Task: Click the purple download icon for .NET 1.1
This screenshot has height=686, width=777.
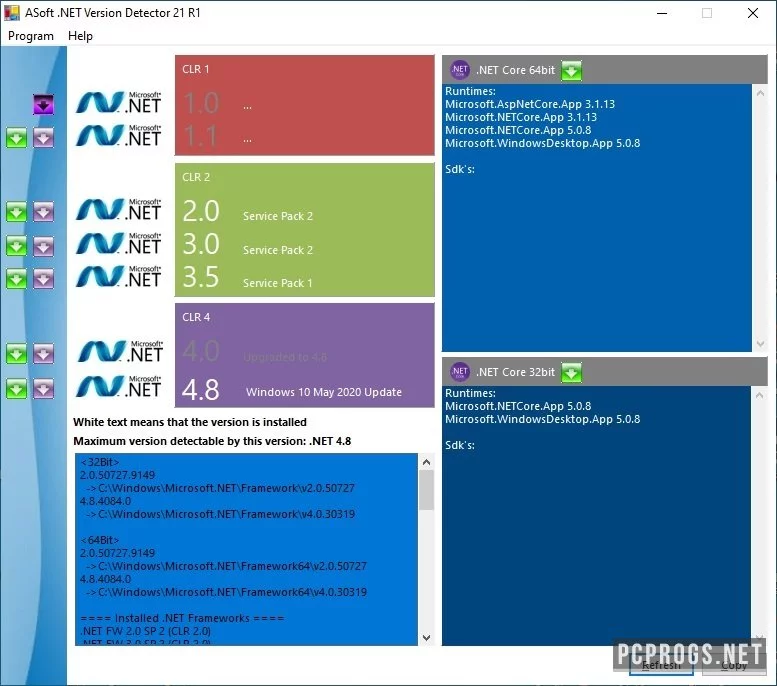Action: [x=44, y=138]
